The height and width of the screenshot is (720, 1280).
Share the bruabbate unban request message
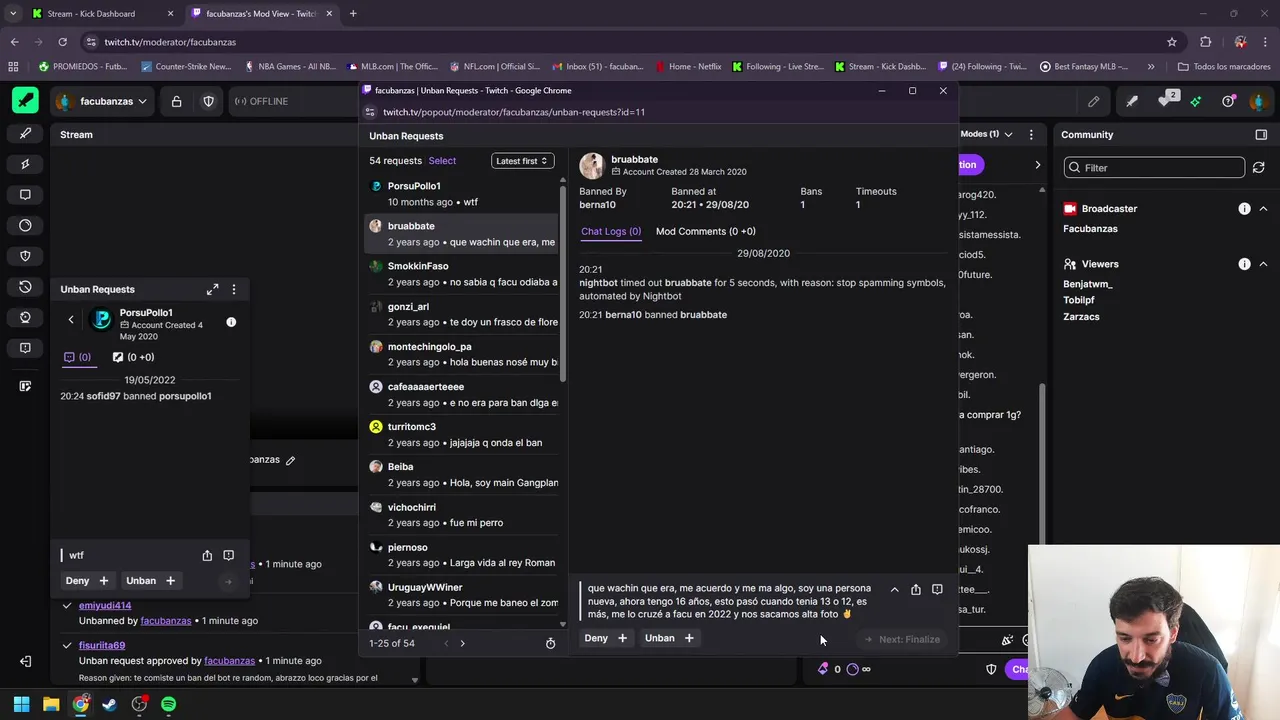[915, 590]
